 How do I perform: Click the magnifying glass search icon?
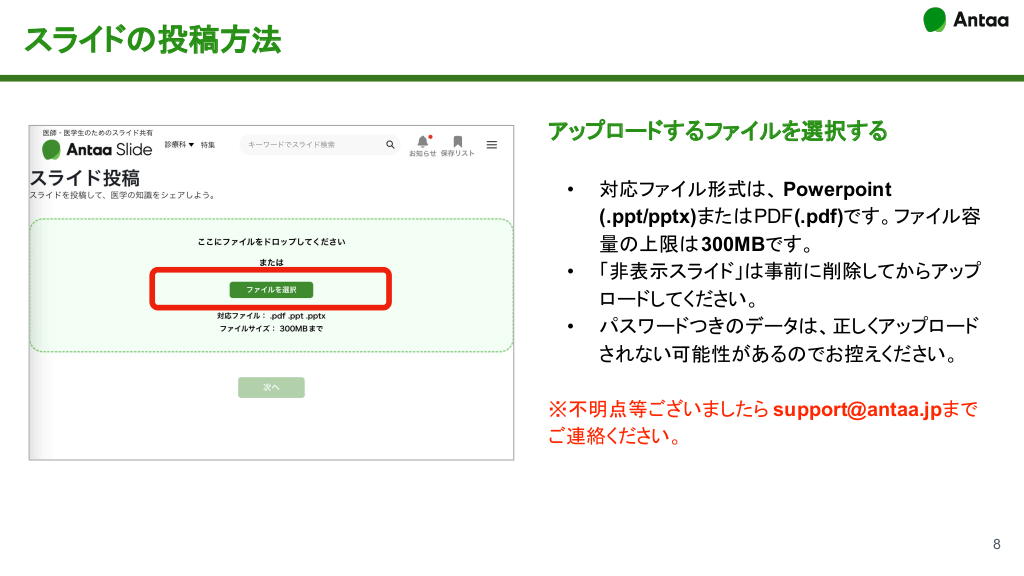pyautogui.click(x=390, y=145)
